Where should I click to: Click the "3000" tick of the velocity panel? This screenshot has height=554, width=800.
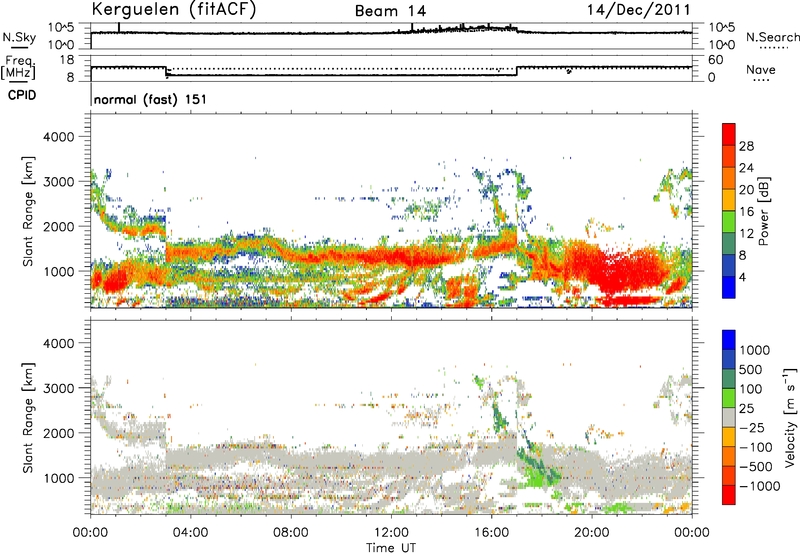(59, 388)
